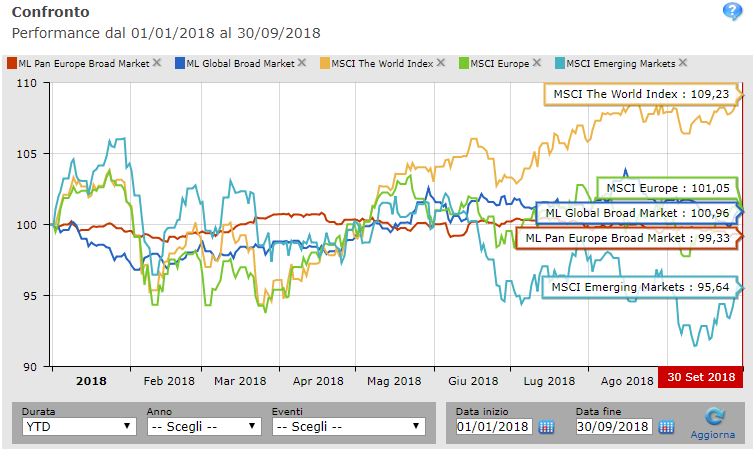Select the MSCI Emerging Markets 95,64 label
Viewport: 753px width, 449px height.
coord(640,287)
